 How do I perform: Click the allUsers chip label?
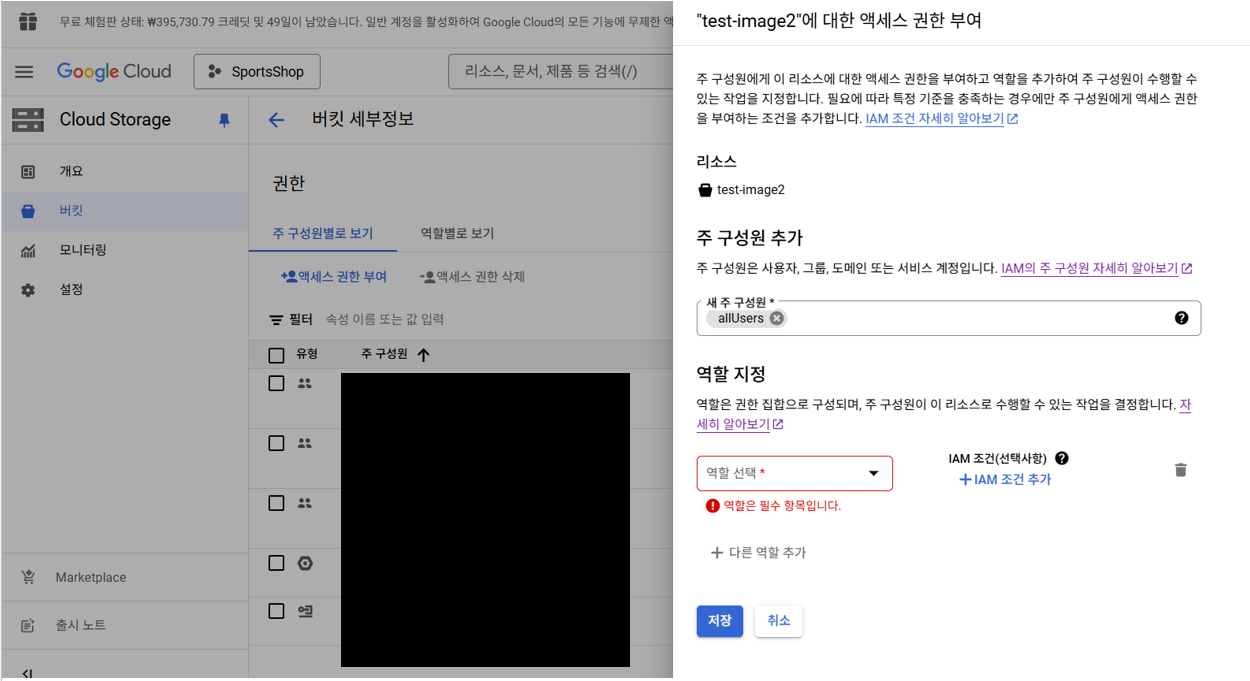pyautogui.click(x=741, y=318)
